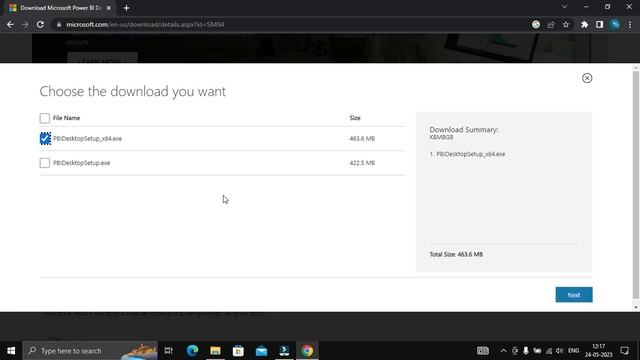The image size is (640, 360).
Task: Click the Download Summary heading
Action: coord(464,130)
